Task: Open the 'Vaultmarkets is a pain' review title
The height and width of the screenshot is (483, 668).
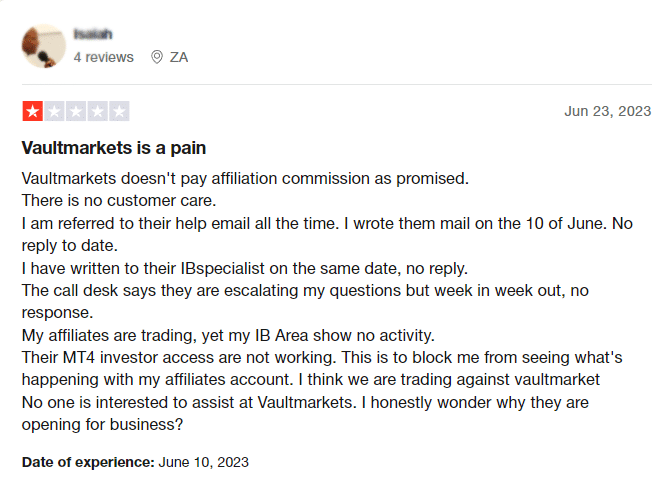Action: [114, 148]
